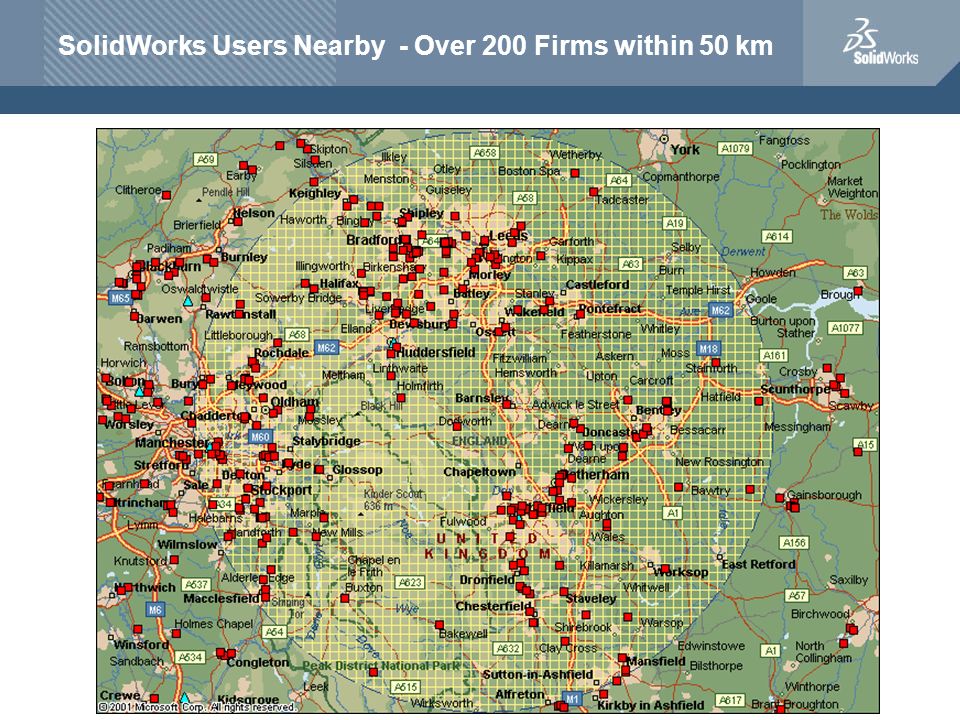
Task: Click the A161 road shield near Crosby
Action: coord(774,355)
